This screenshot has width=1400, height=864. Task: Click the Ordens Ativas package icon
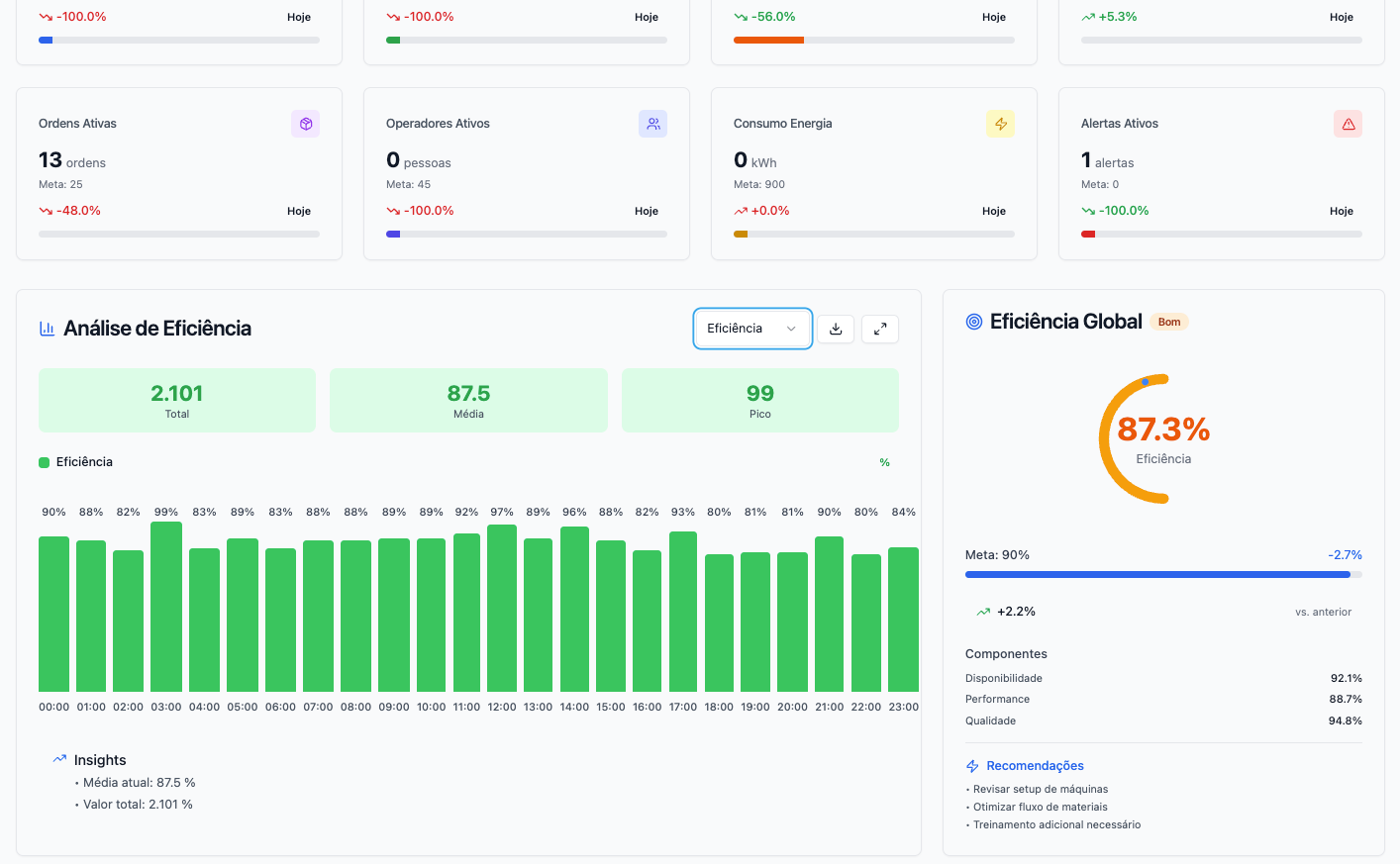306,124
